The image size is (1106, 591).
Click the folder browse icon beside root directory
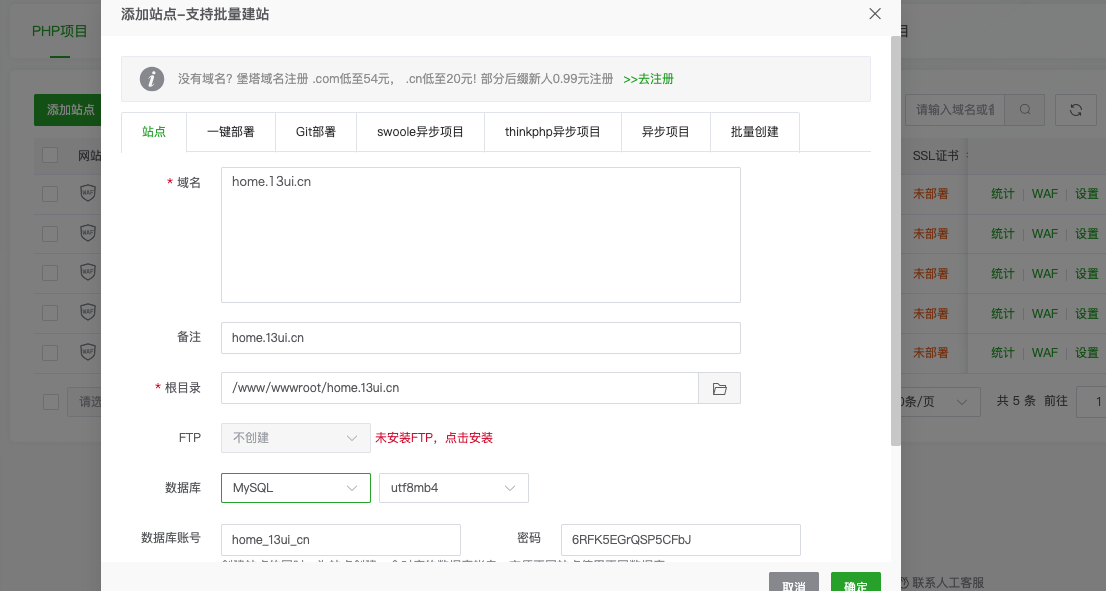(719, 388)
